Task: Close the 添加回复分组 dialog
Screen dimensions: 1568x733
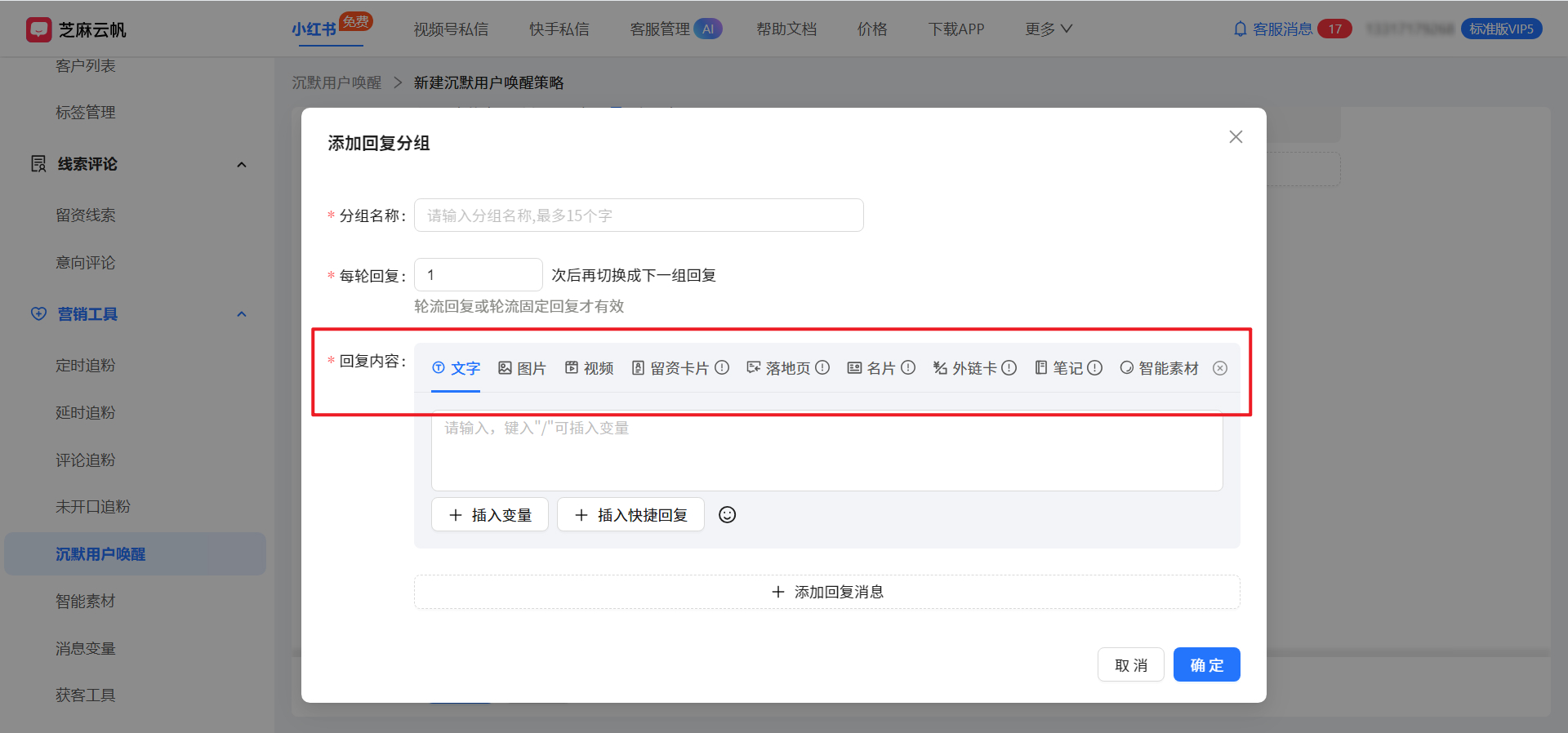Action: [x=1236, y=137]
